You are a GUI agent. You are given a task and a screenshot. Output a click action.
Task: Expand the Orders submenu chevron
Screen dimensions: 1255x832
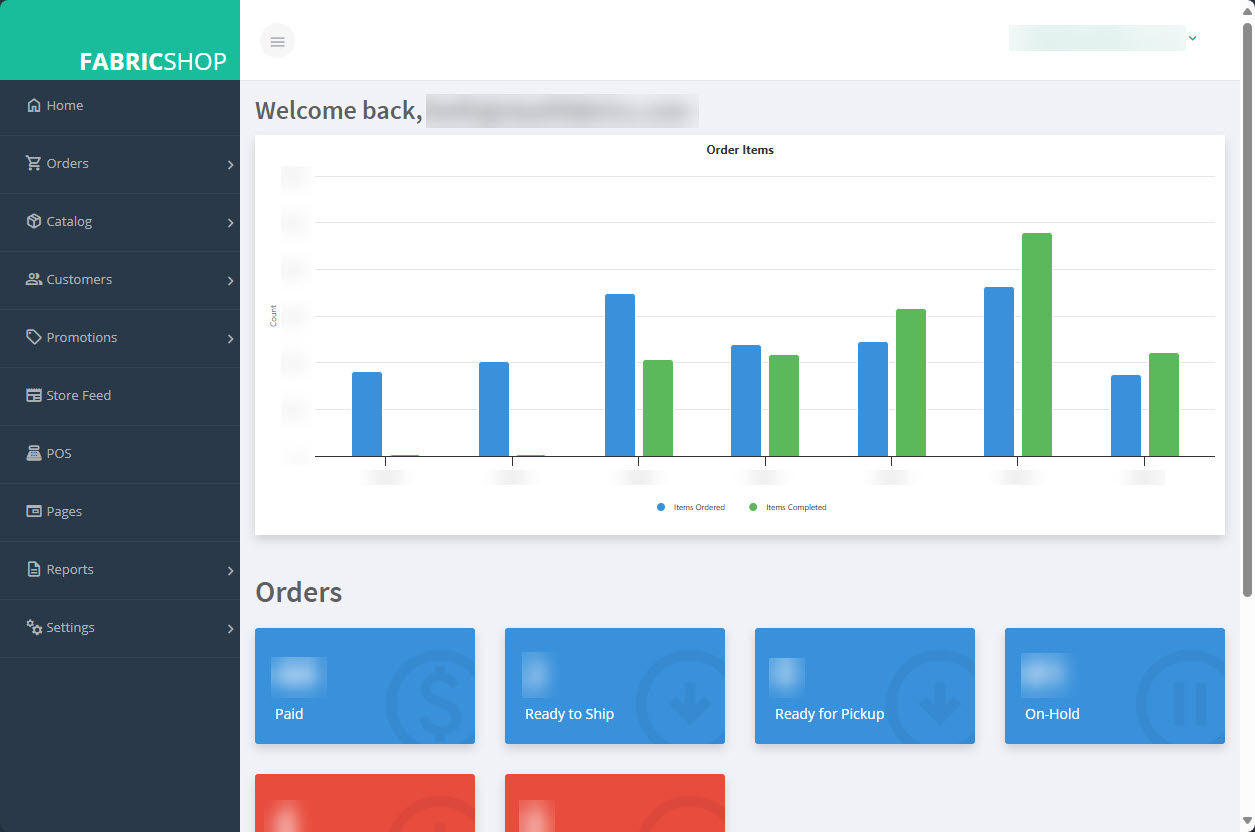230,165
